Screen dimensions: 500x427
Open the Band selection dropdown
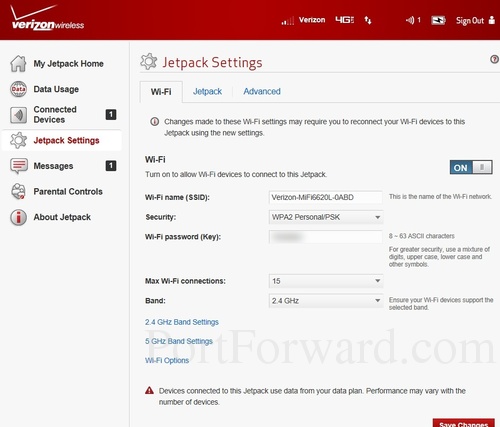click(x=326, y=301)
